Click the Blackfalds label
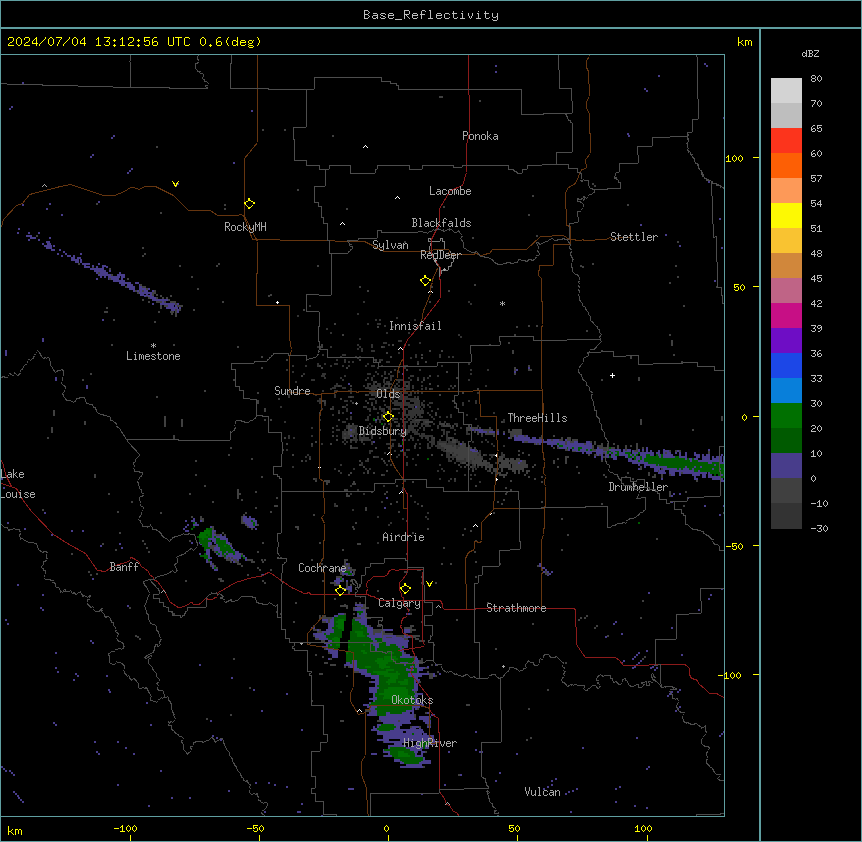Screen dimensions: 862x842 (x=441, y=223)
